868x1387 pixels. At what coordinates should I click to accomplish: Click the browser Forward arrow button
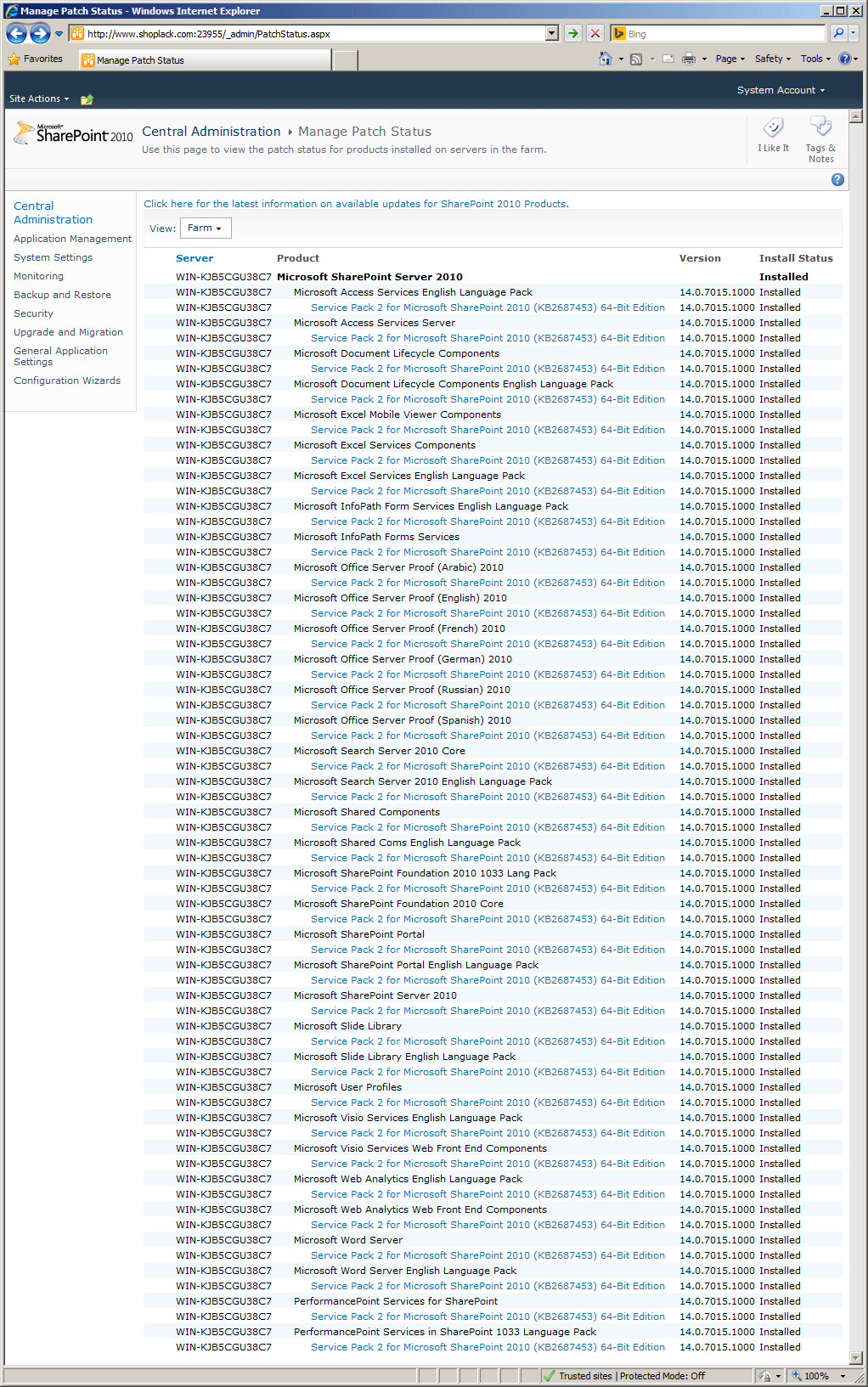(x=40, y=34)
